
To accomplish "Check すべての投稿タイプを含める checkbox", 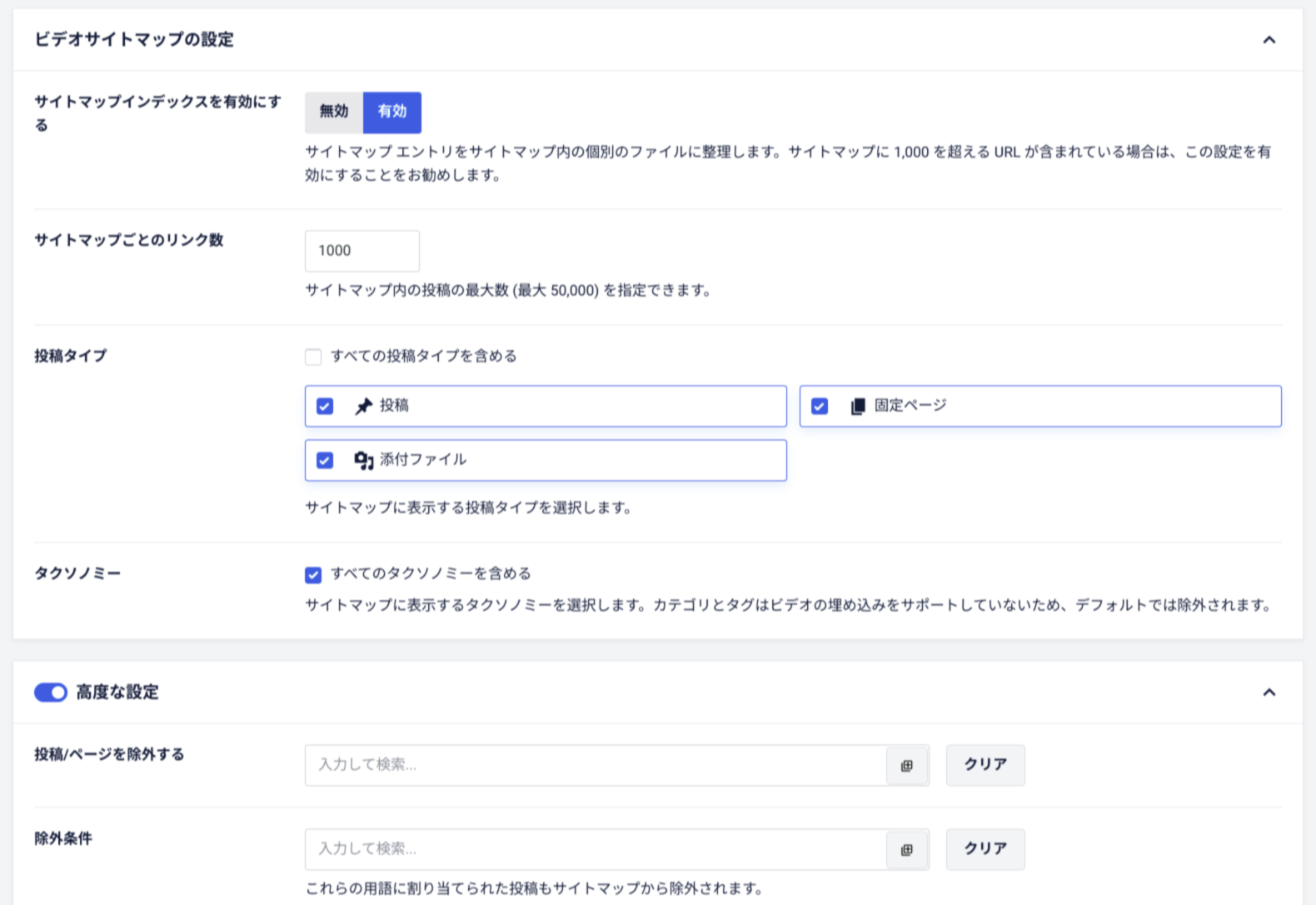I will pos(313,357).
